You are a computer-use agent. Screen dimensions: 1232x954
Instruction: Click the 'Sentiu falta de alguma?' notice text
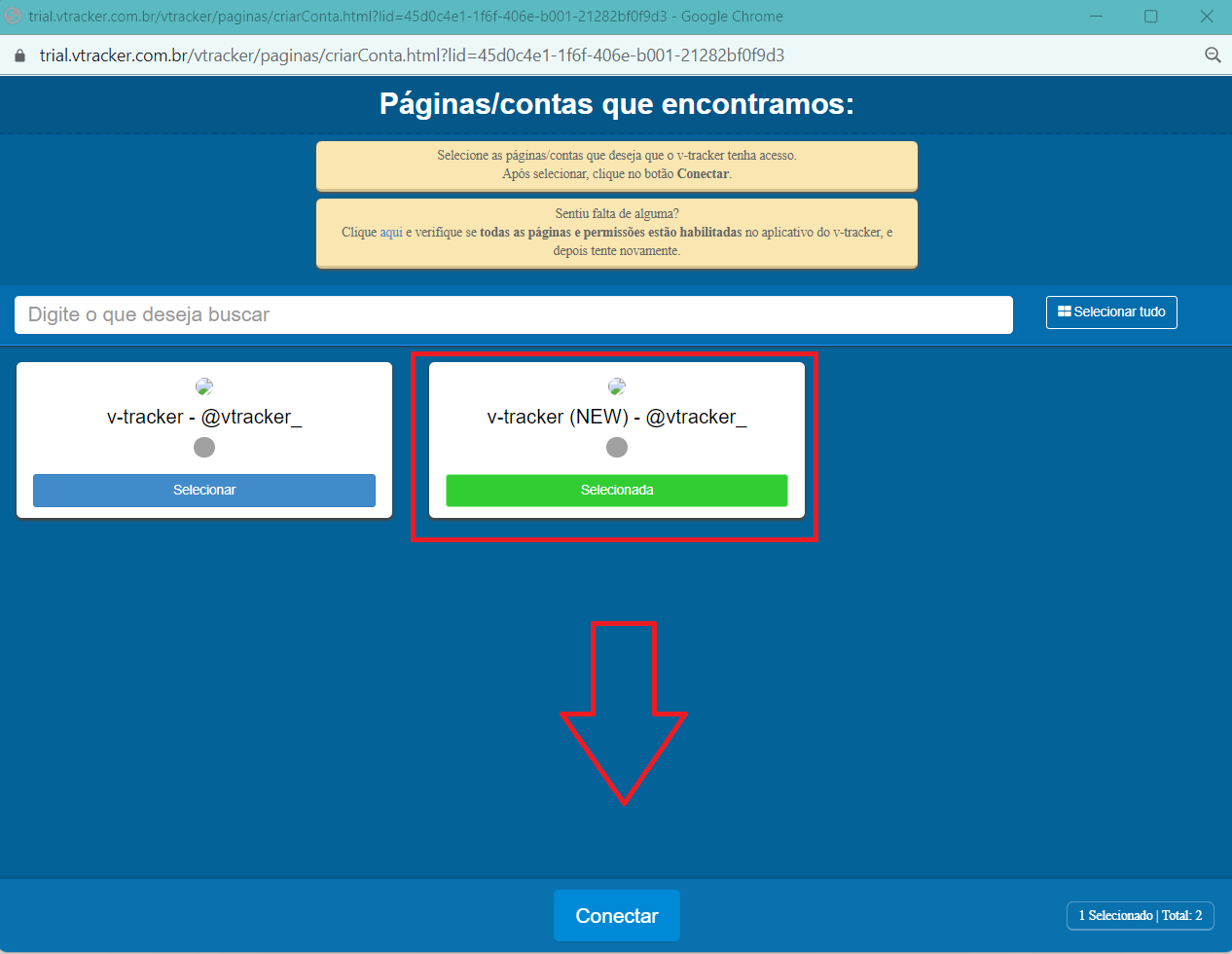pyautogui.click(x=617, y=213)
